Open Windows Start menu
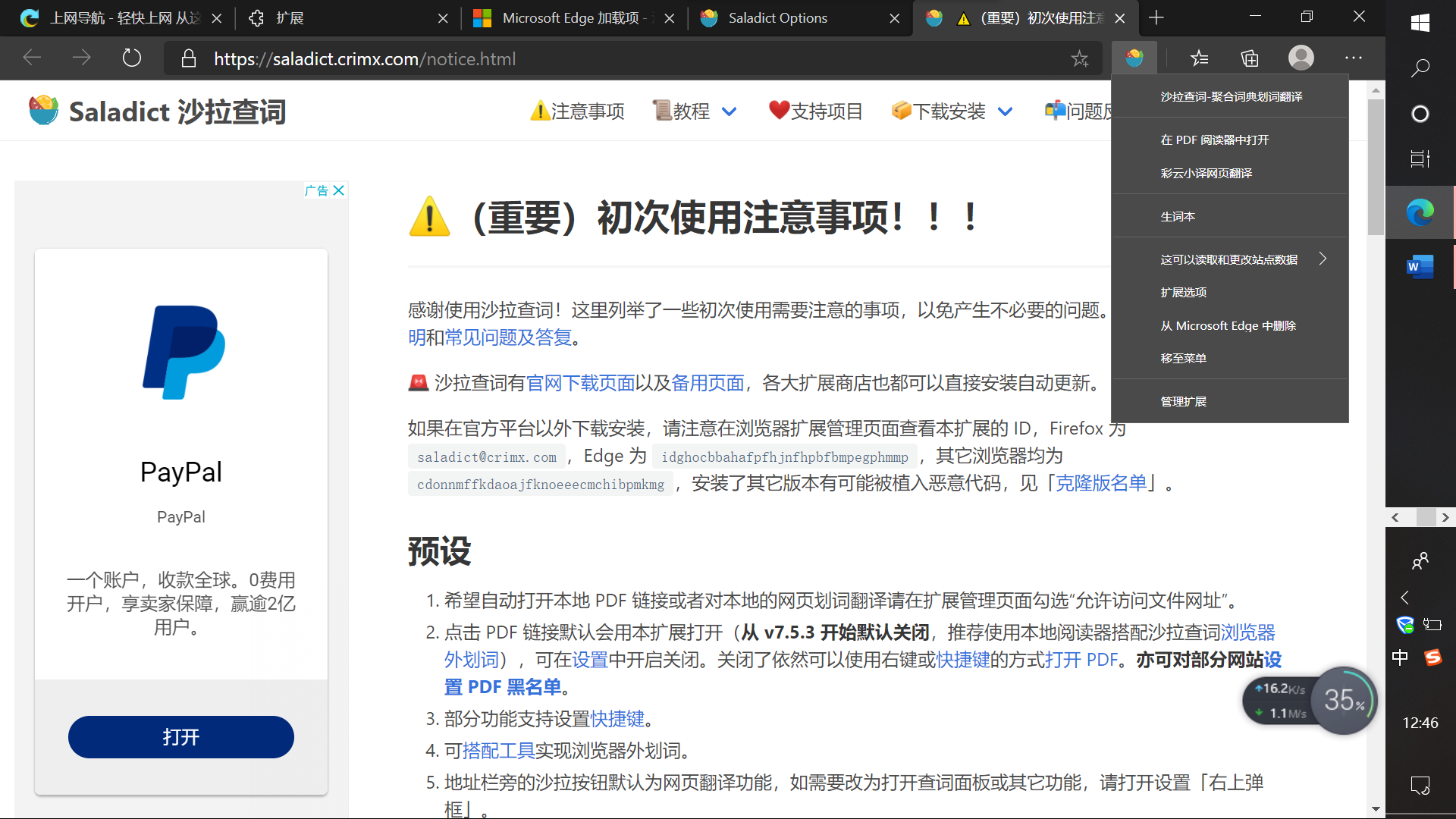 click(x=1420, y=23)
